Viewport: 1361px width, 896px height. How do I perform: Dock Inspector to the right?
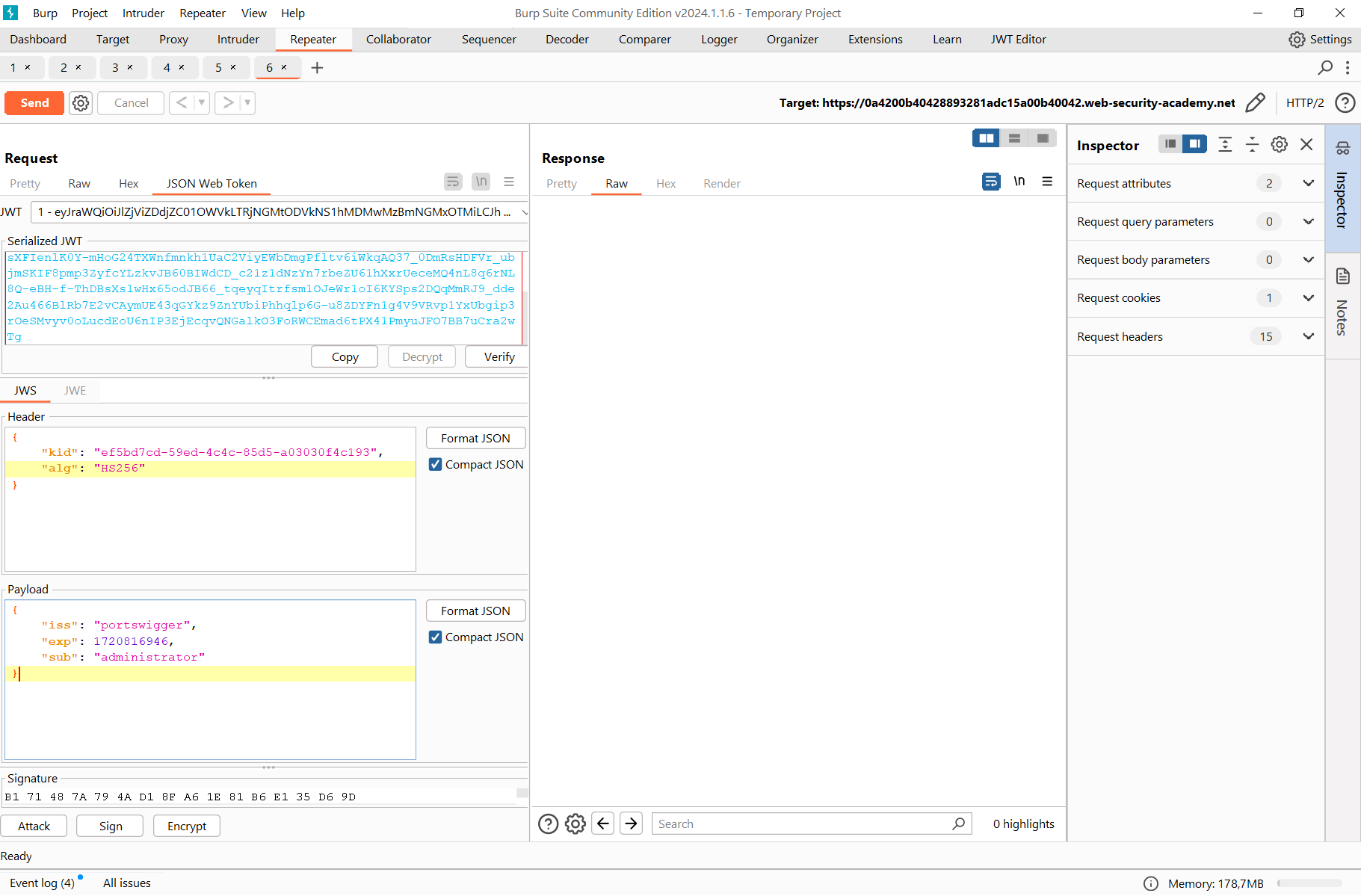coord(1194,144)
